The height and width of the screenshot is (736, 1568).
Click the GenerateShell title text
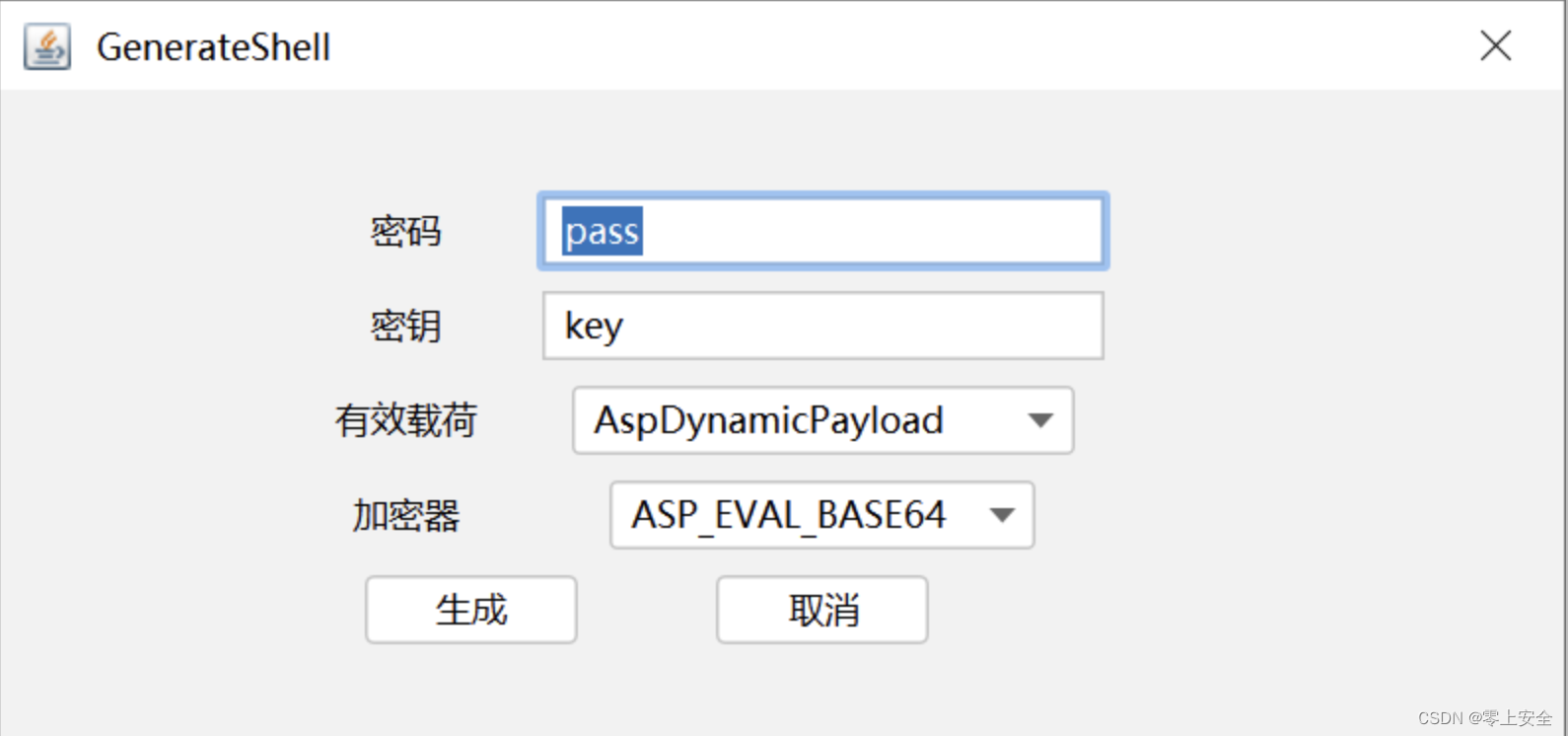pos(213,45)
